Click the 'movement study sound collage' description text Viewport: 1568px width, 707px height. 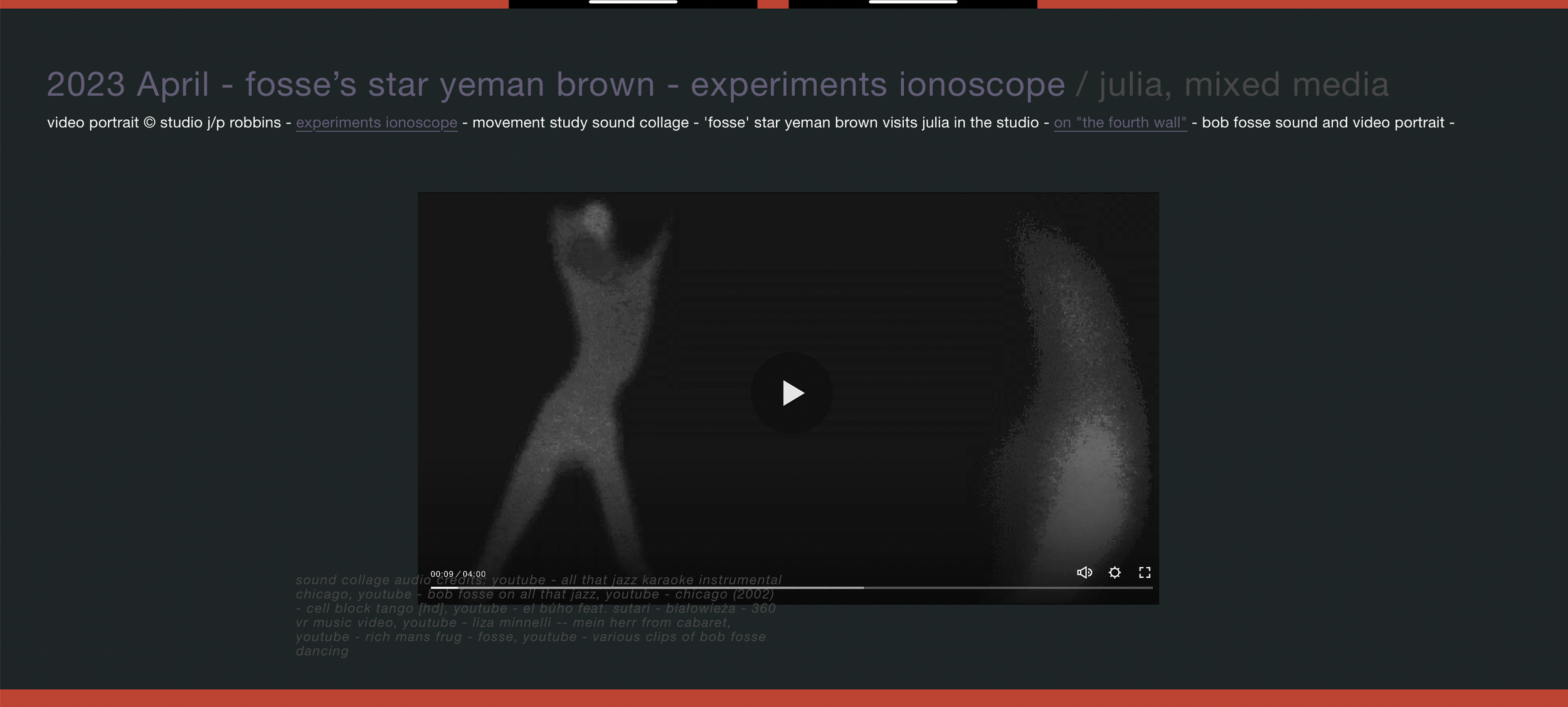pos(580,123)
